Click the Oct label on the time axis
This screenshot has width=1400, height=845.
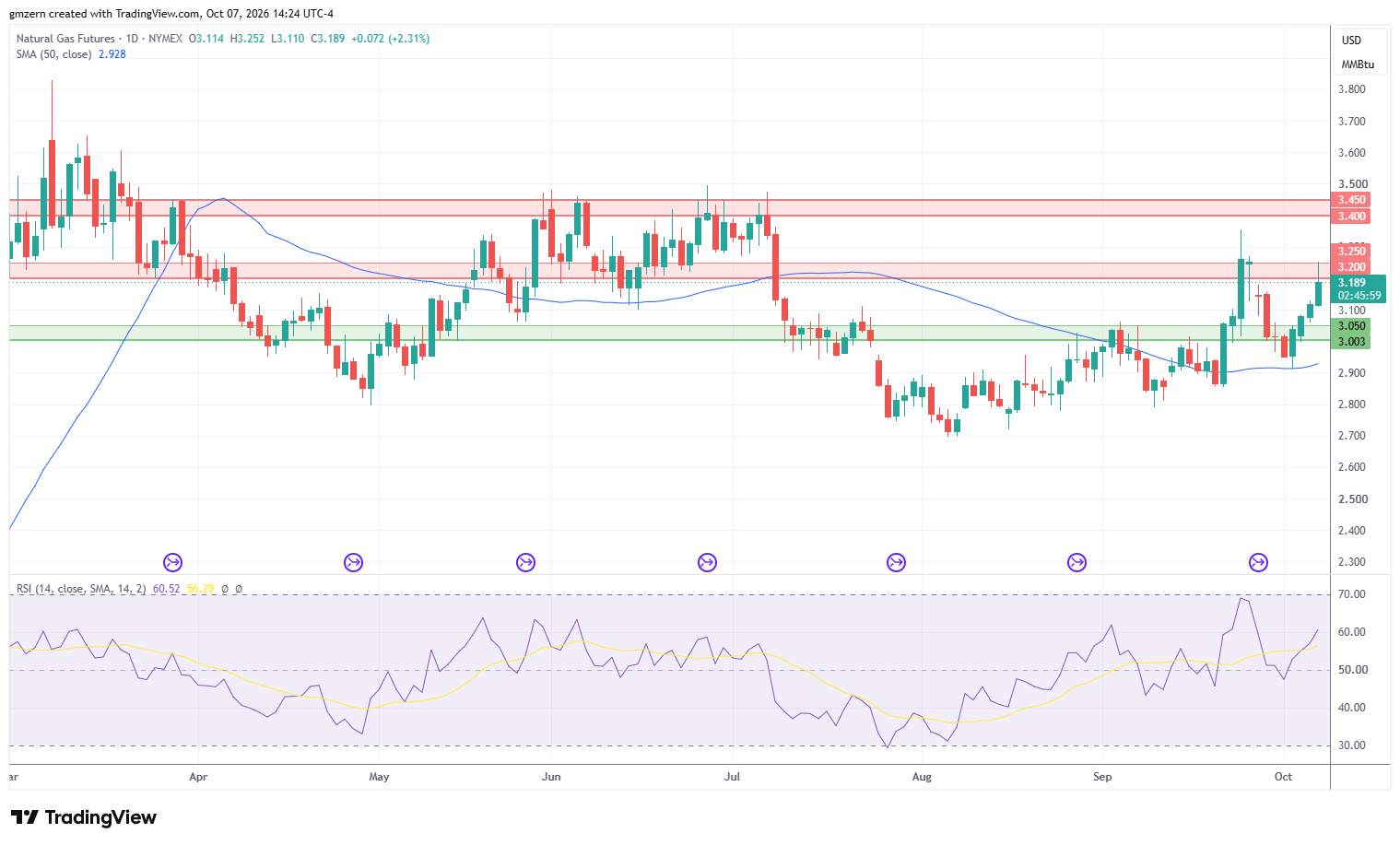(x=1284, y=777)
